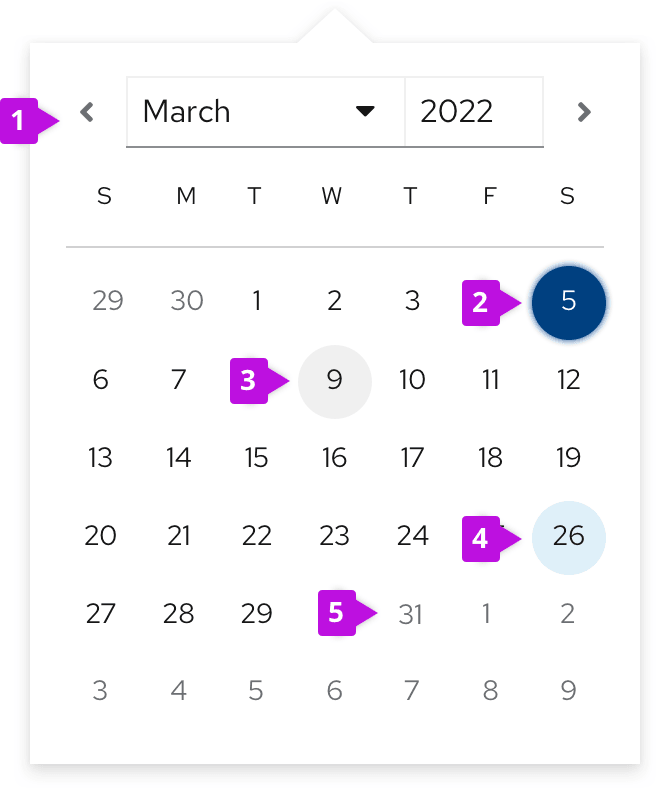Select March 9 on the calendar
This screenshot has height=788, width=656.
point(335,380)
